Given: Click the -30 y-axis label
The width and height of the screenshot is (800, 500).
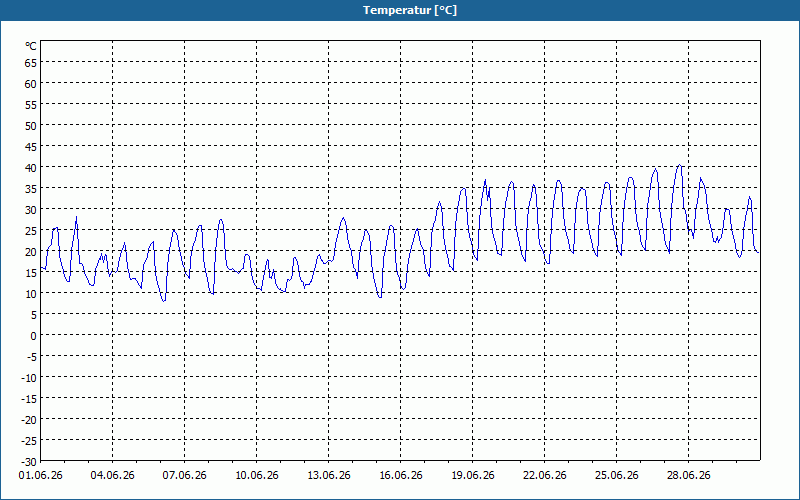Looking at the screenshot, I should [29, 462].
